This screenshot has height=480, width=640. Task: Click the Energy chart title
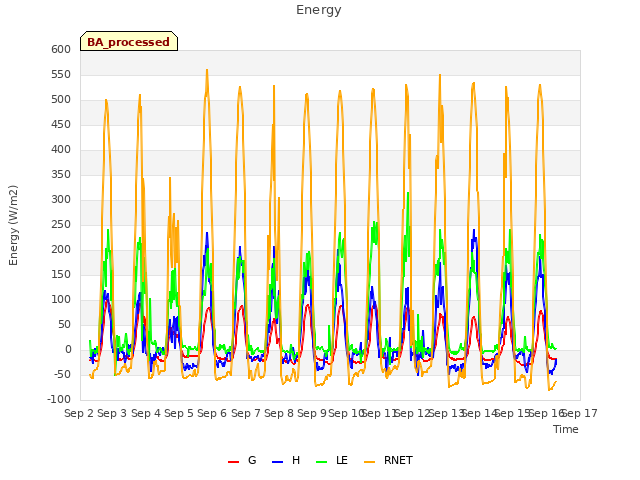tap(319, 10)
